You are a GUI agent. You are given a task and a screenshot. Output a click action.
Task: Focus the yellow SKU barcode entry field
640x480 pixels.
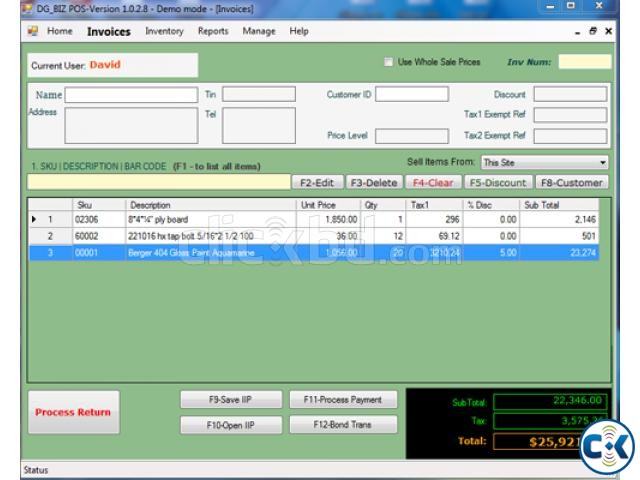158,183
